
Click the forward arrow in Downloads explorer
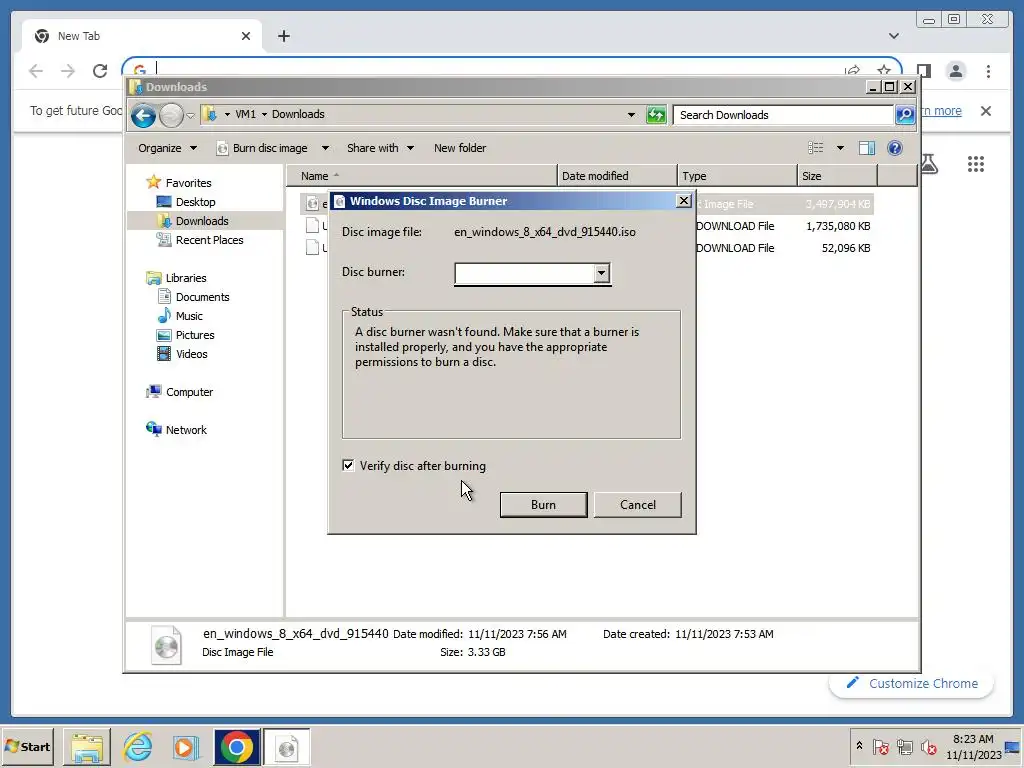point(171,116)
